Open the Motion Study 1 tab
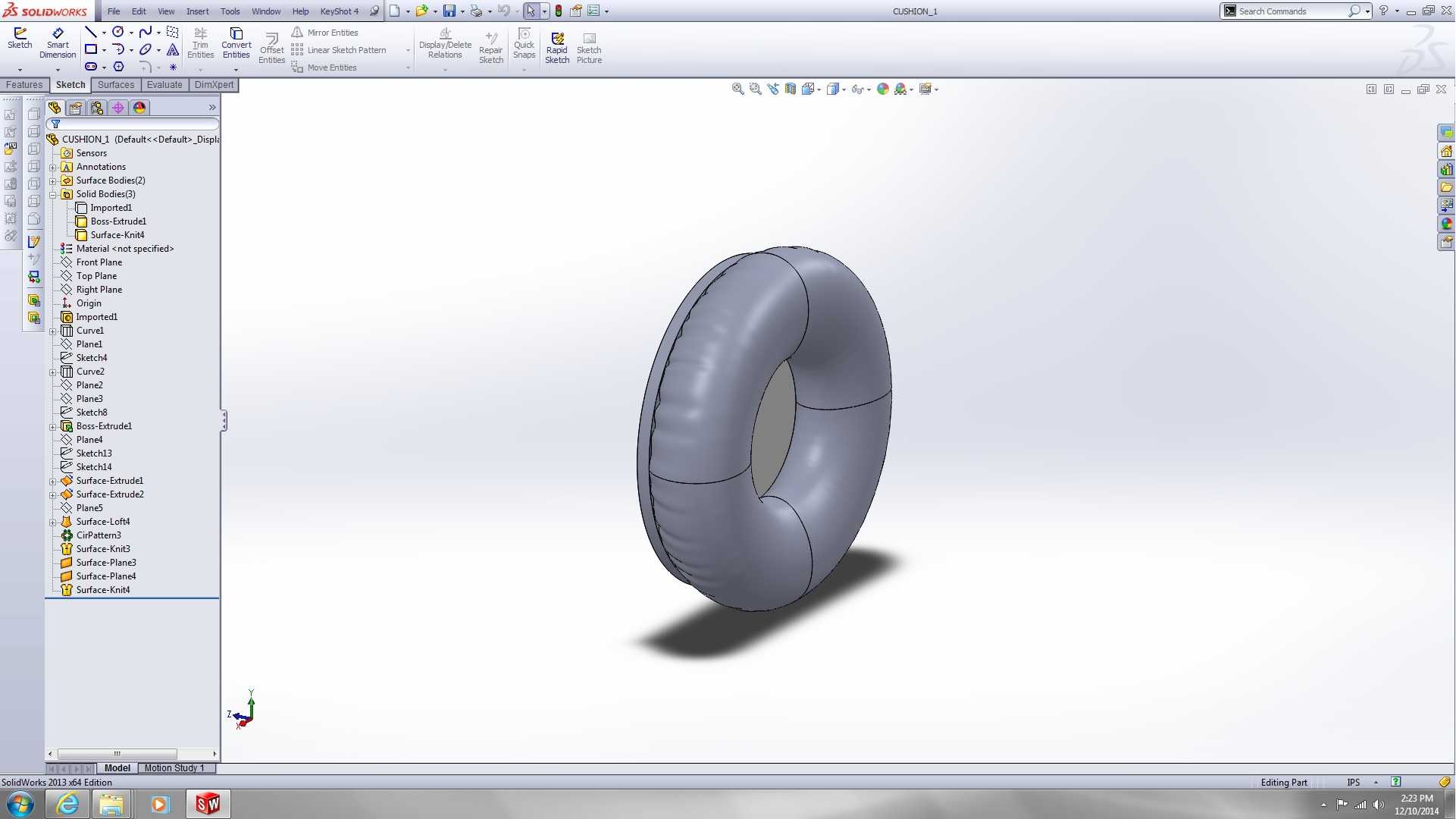The height and width of the screenshot is (819, 1456). [x=174, y=768]
